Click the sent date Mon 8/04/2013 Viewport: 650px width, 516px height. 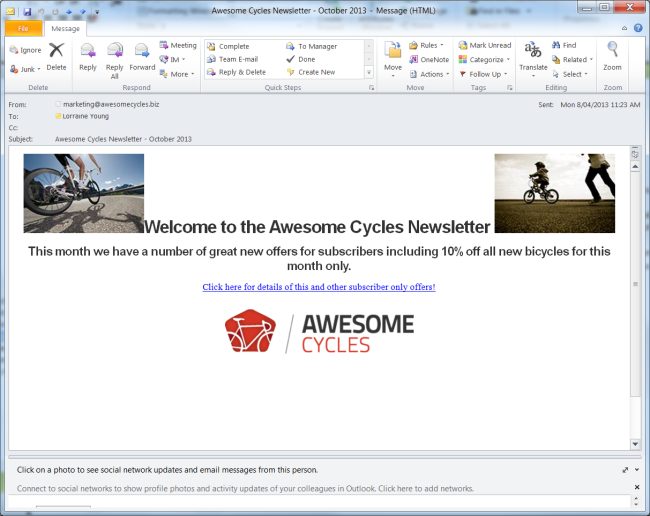point(600,105)
